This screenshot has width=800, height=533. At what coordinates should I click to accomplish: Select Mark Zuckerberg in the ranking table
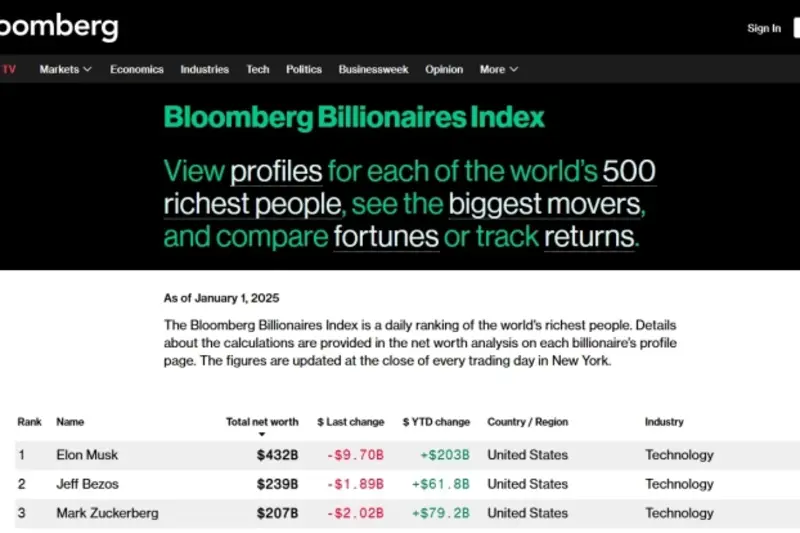107,513
